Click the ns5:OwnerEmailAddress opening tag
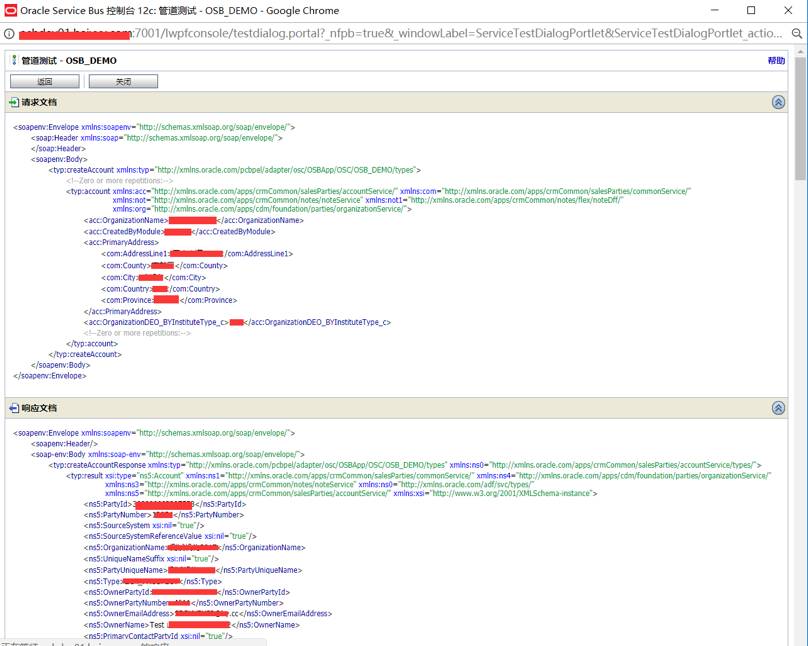Image resolution: width=808 pixels, height=646 pixels. pyautogui.click(x=129, y=614)
